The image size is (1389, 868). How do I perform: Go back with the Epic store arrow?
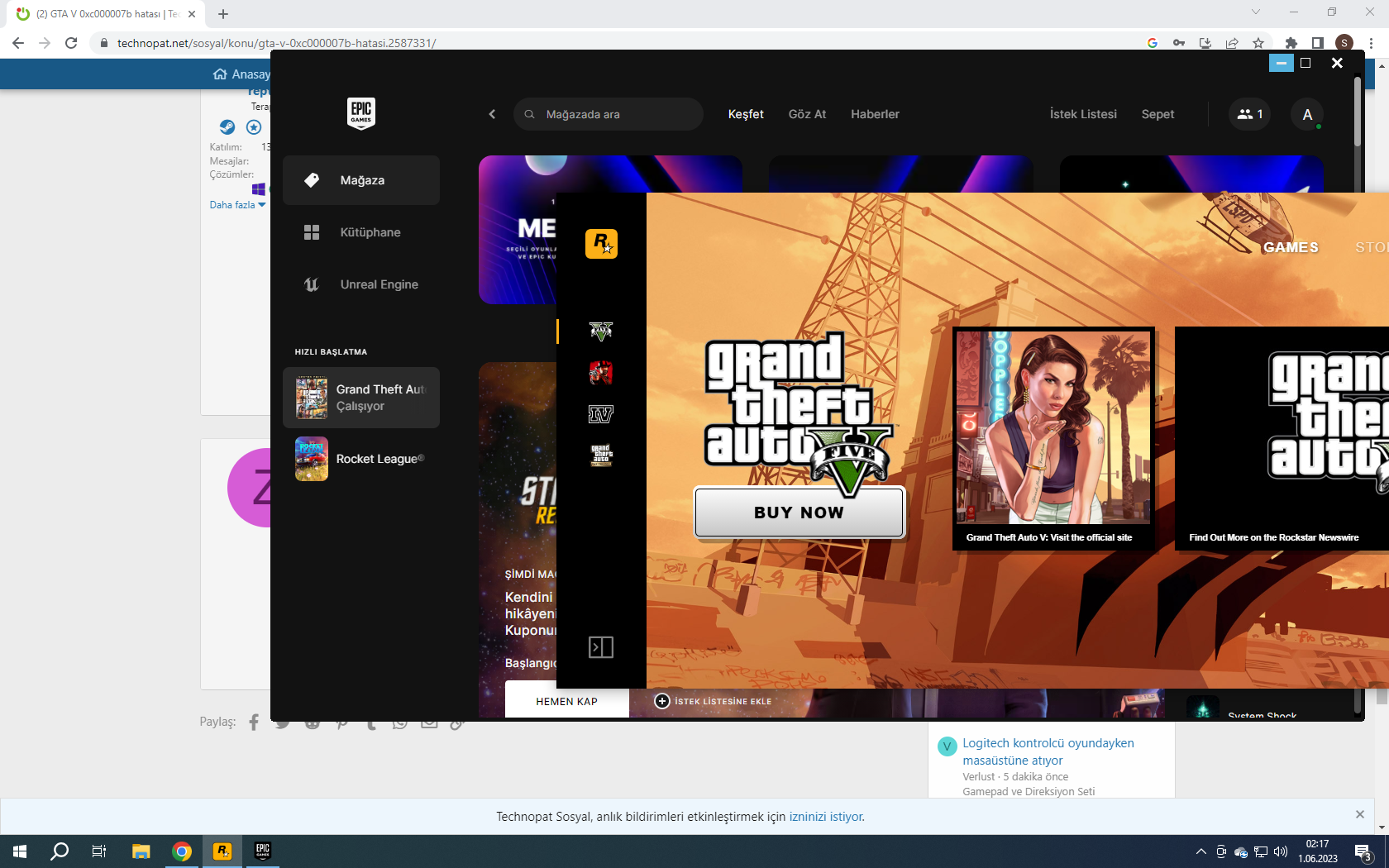tap(492, 114)
